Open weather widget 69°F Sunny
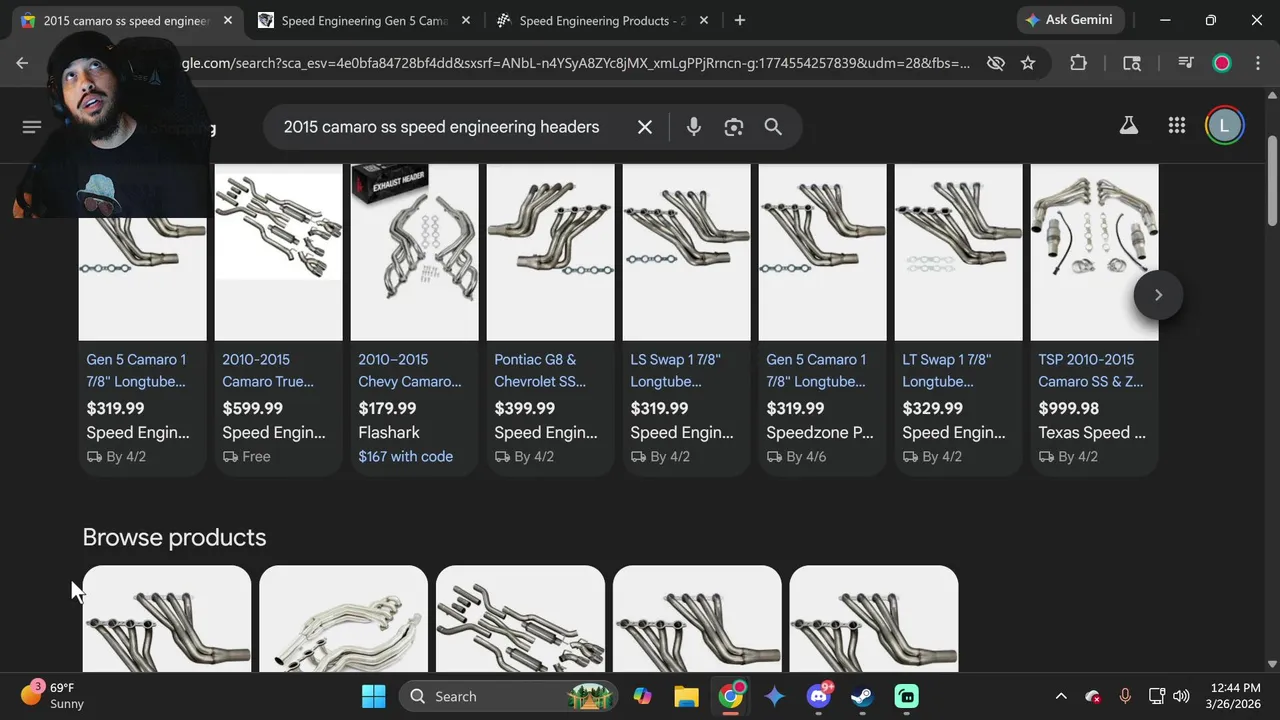This screenshot has height=720, width=1280. pos(53,696)
